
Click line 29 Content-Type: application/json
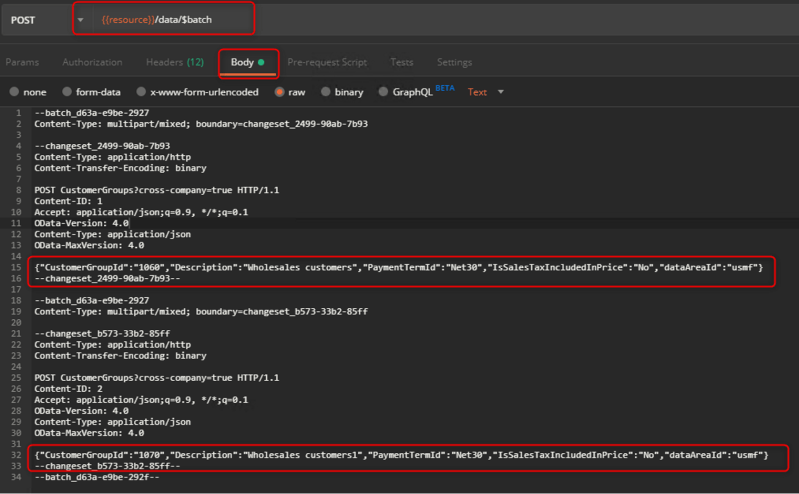[x=113, y=422]
